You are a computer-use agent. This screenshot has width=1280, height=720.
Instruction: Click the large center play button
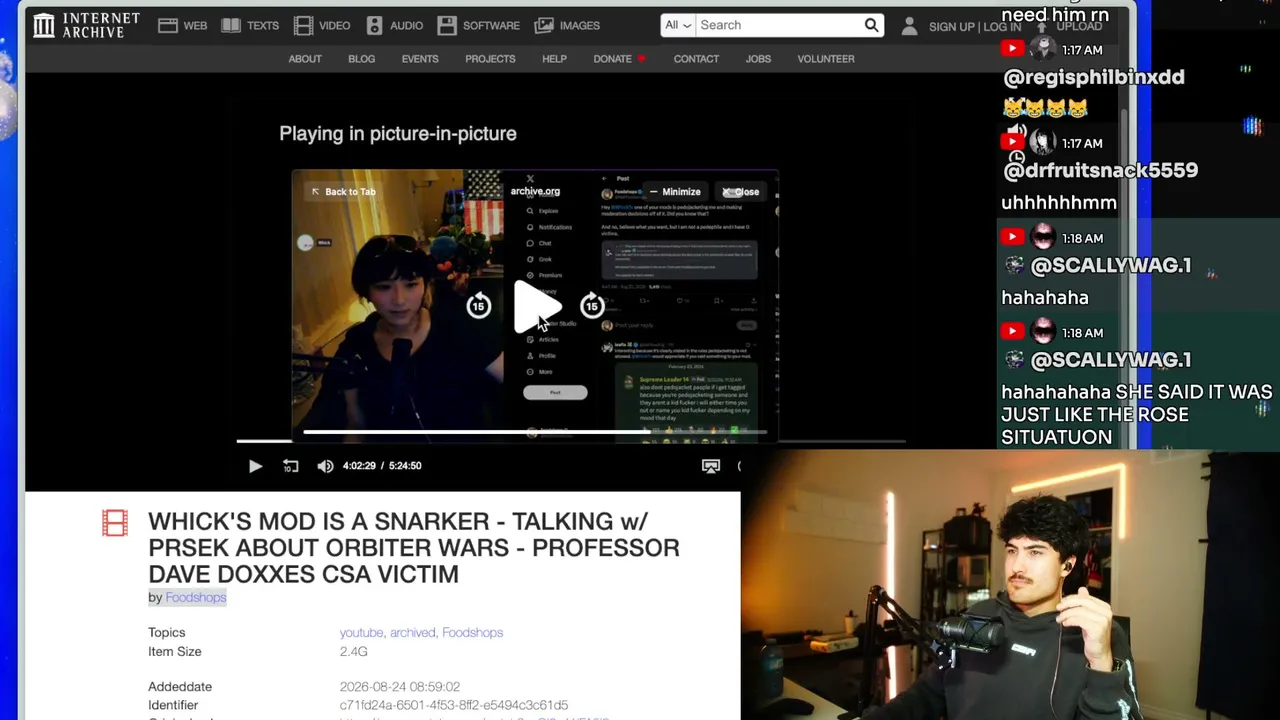[x=536, y=306]
